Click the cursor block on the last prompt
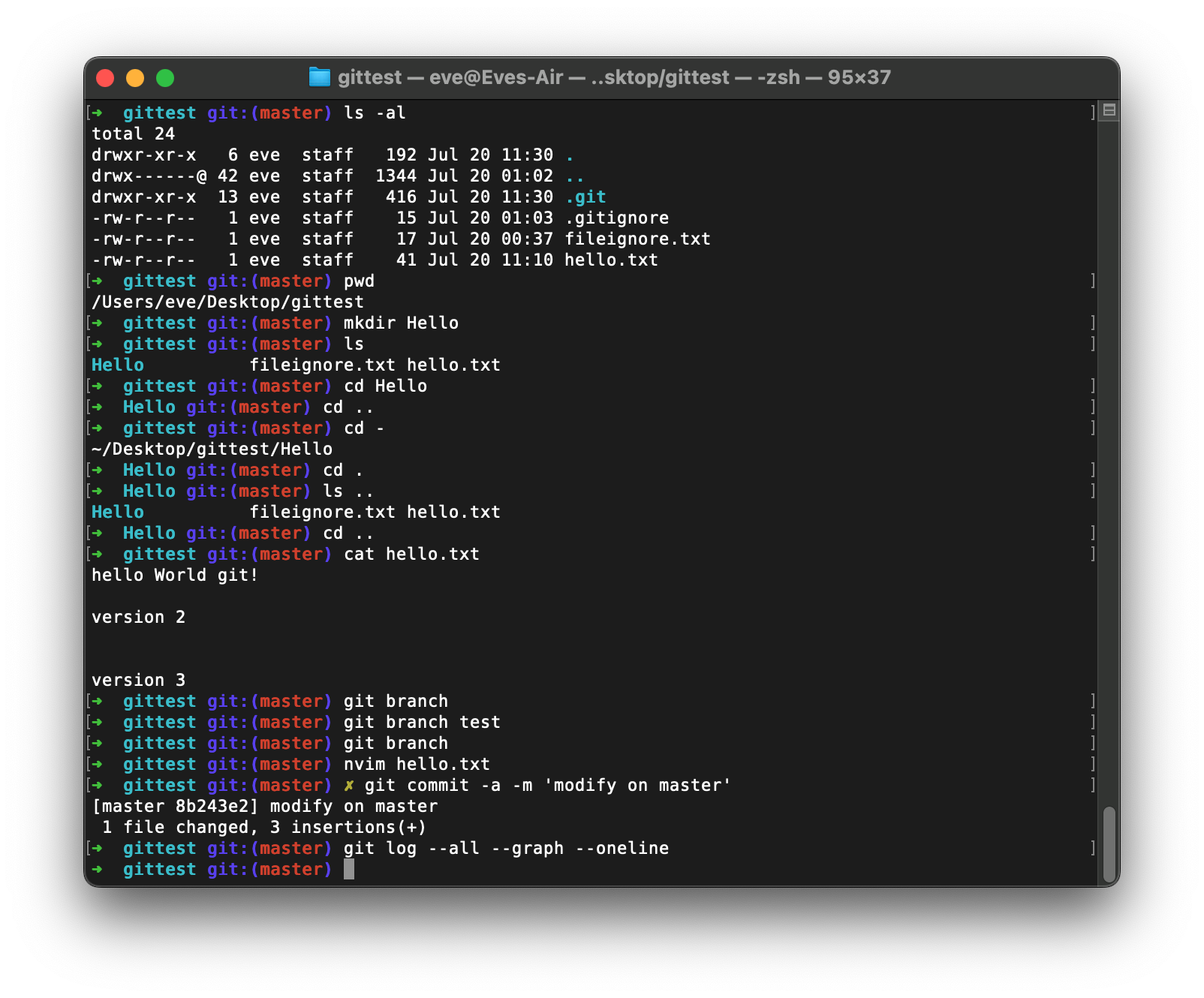 click(349, 869)
